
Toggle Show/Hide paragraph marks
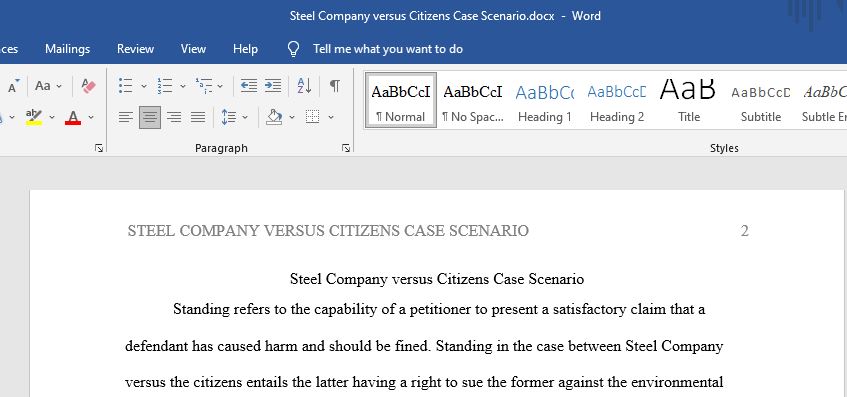(x=335, y=85)
